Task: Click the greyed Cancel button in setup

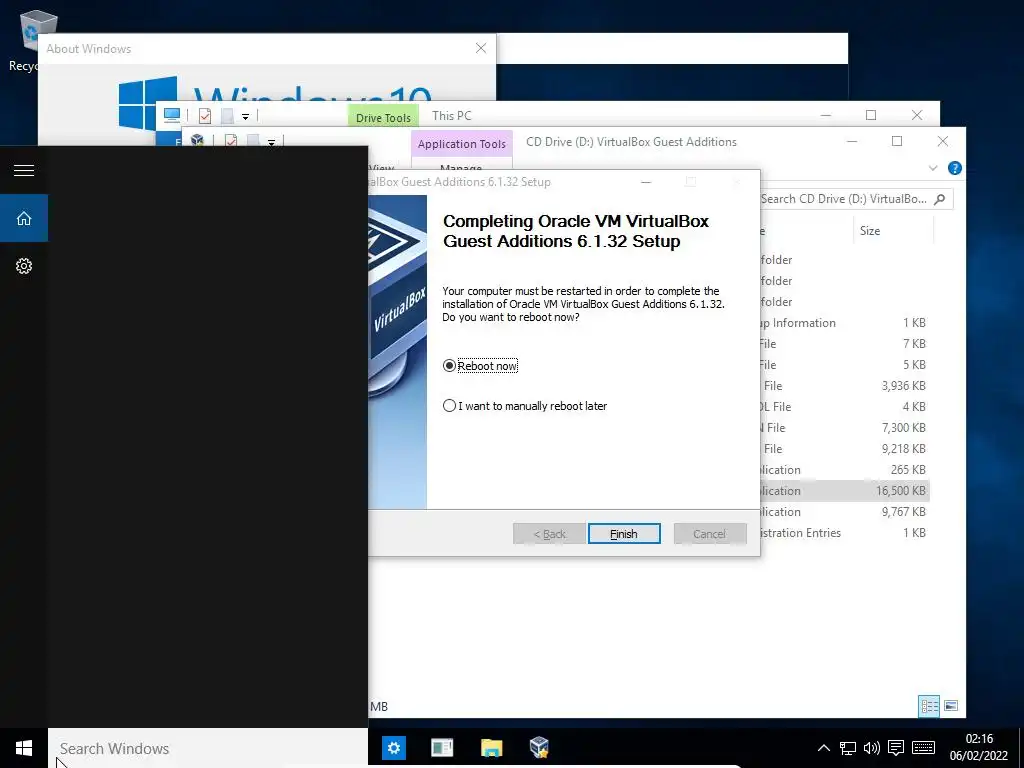Action: (x=710, y=534)
